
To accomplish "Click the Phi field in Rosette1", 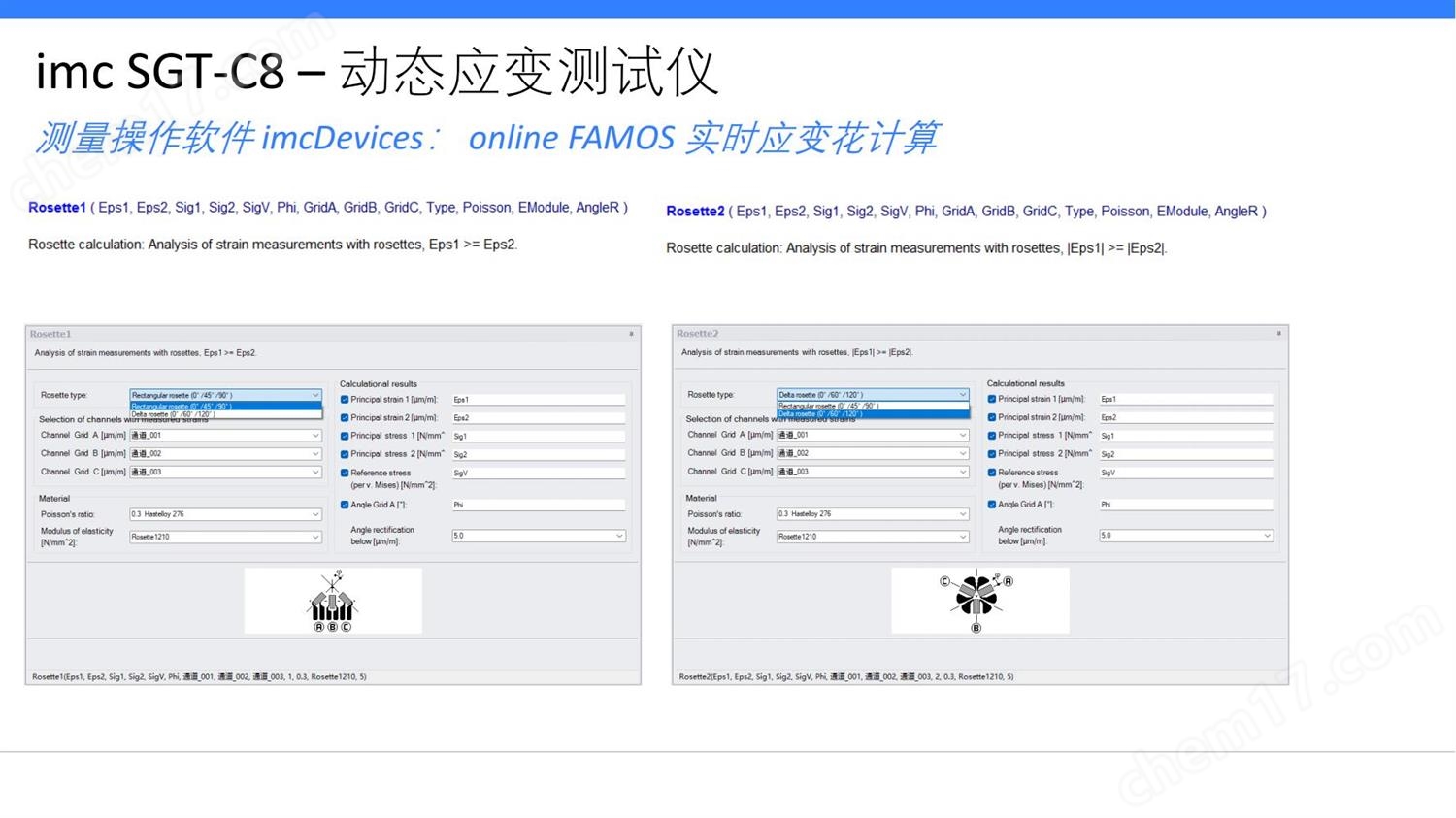I will (539, 505).
